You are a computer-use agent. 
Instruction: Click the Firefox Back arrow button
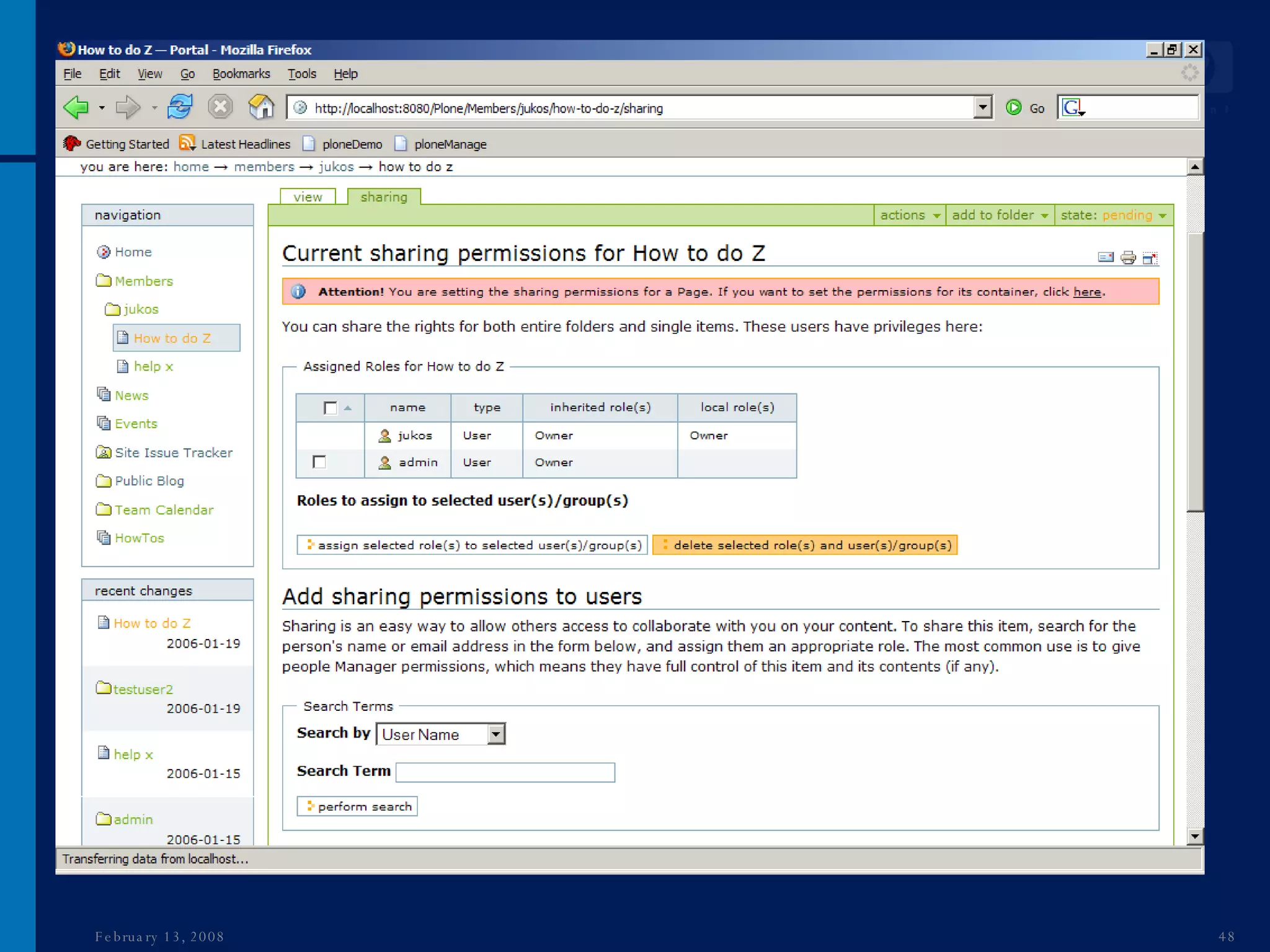coord(77,108)
